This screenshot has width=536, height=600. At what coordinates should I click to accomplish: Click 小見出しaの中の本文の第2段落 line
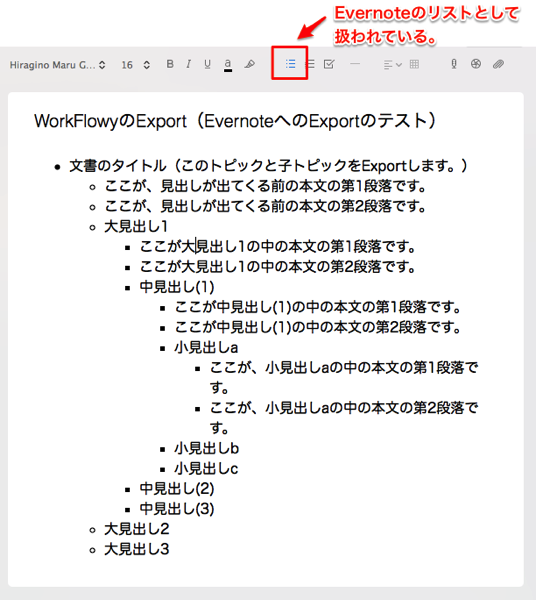[x=344, y=418]
